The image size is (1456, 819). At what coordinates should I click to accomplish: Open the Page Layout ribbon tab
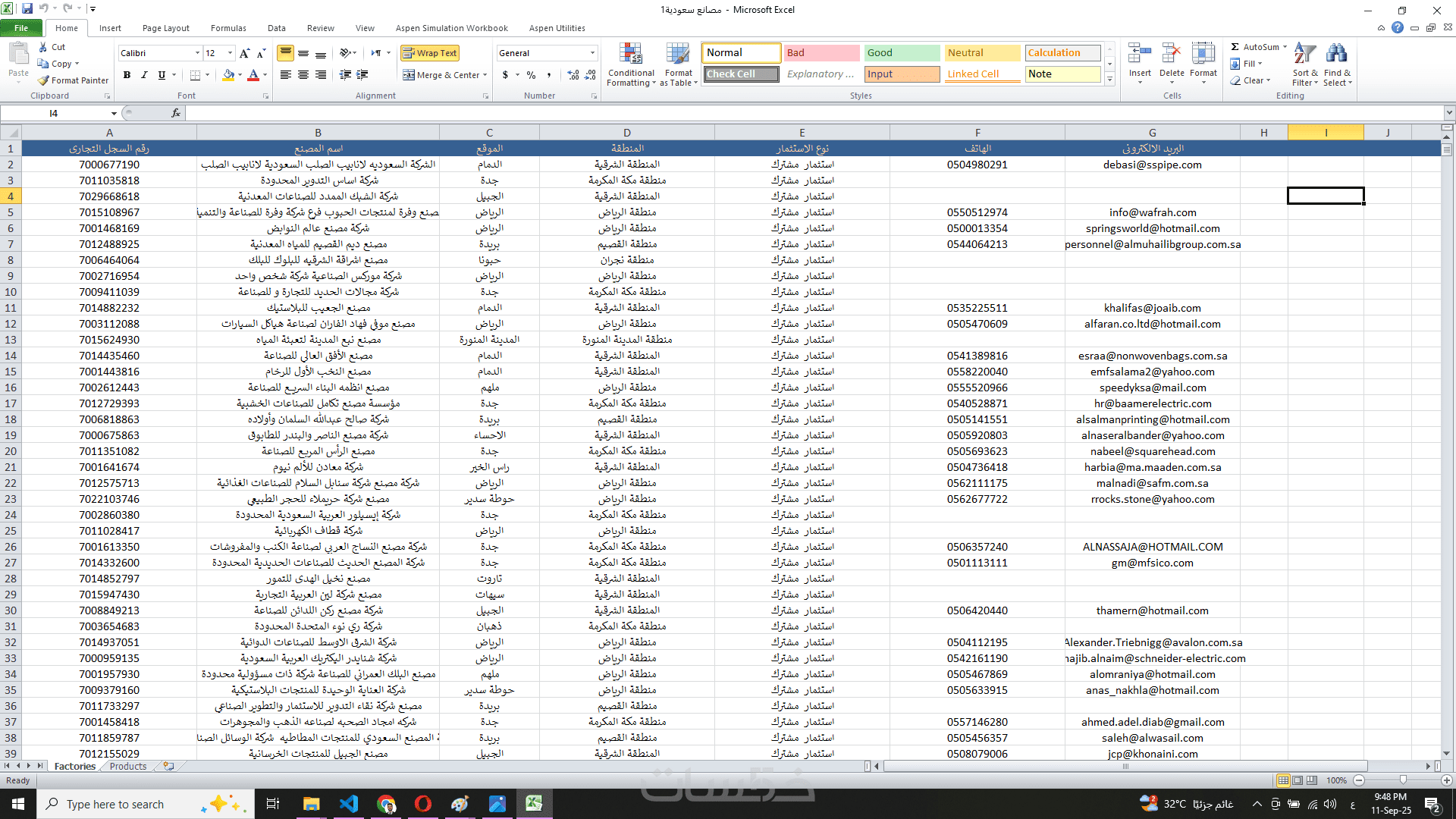(x=165, y=28)
